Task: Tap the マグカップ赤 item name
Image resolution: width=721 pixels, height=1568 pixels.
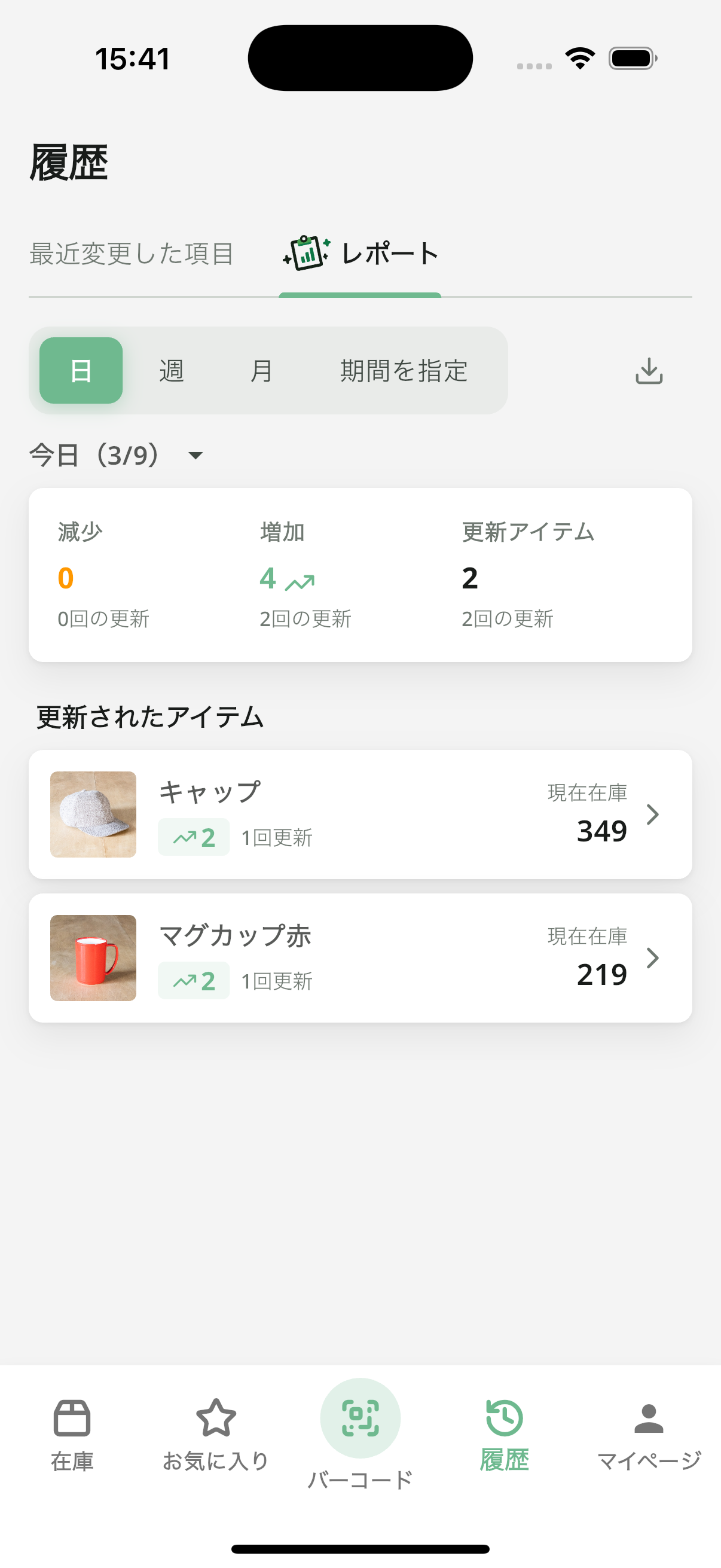Action: click(235, 935)
